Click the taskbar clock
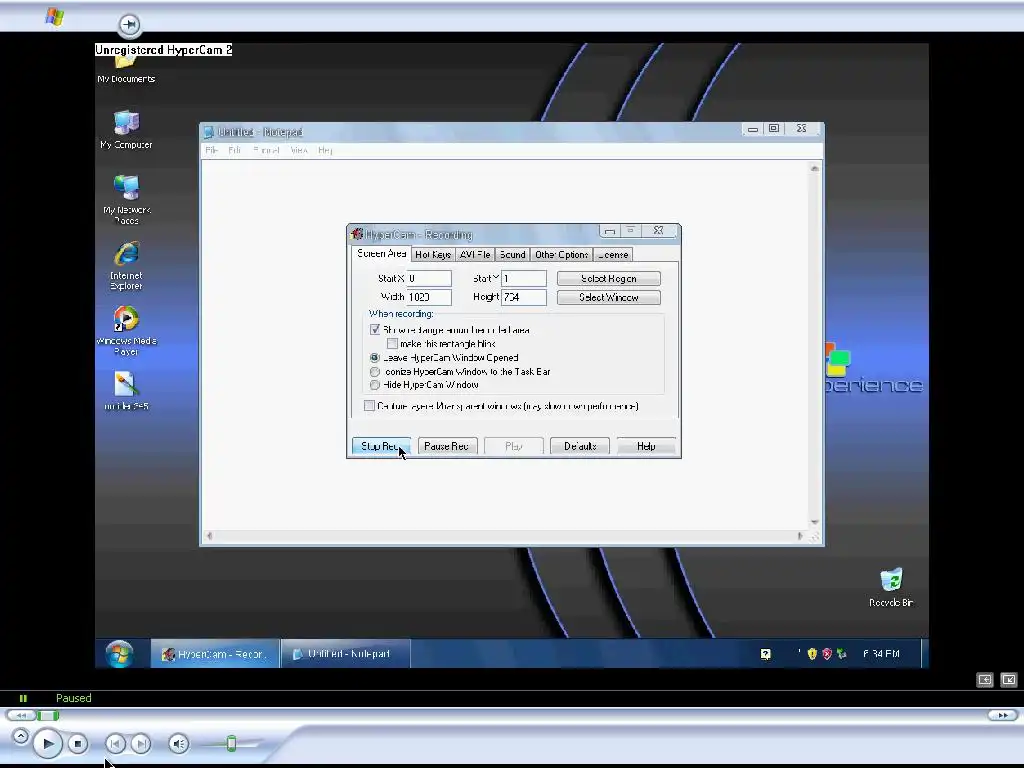This screenshot has width=1024, height=768. (x=882, y=654)
